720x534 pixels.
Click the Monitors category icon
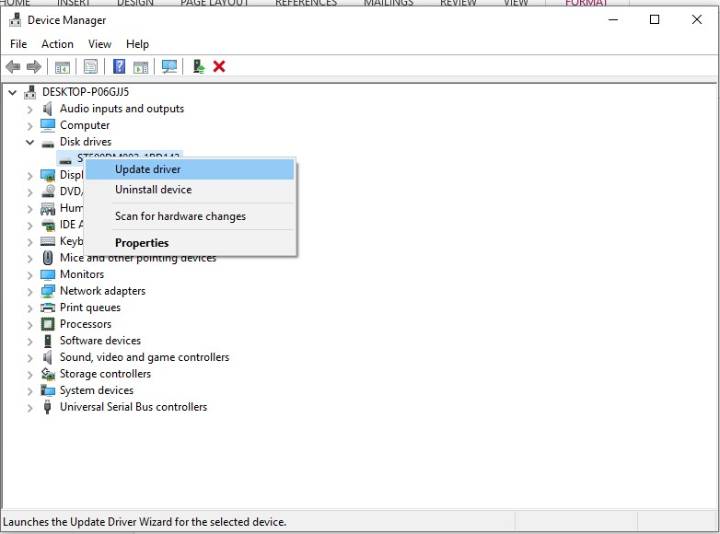click(48, 275)
